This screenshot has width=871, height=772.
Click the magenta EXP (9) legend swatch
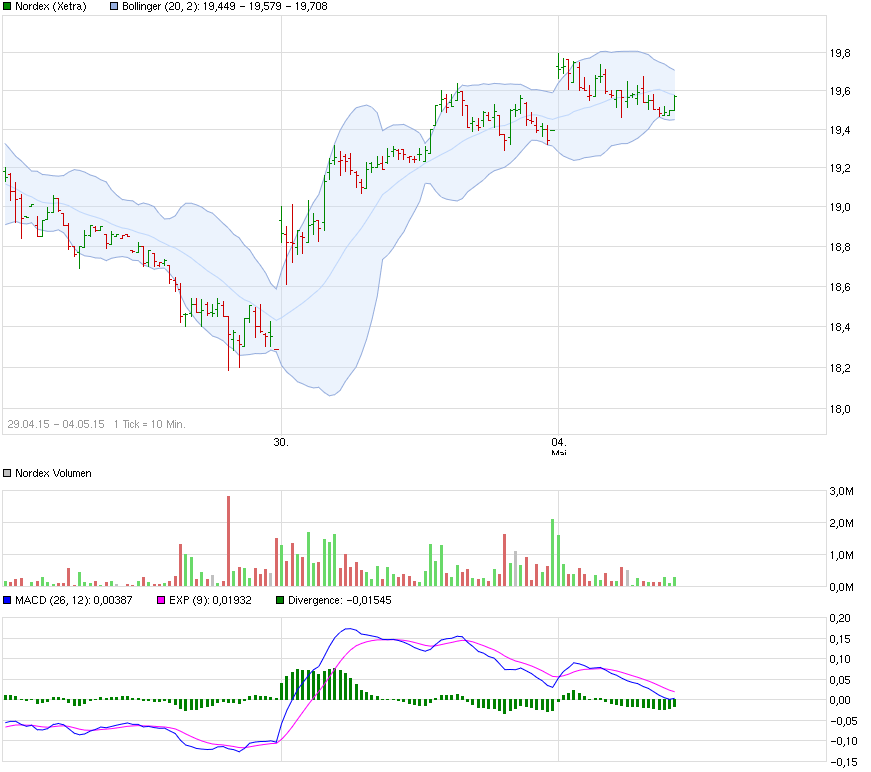[157, 601]
